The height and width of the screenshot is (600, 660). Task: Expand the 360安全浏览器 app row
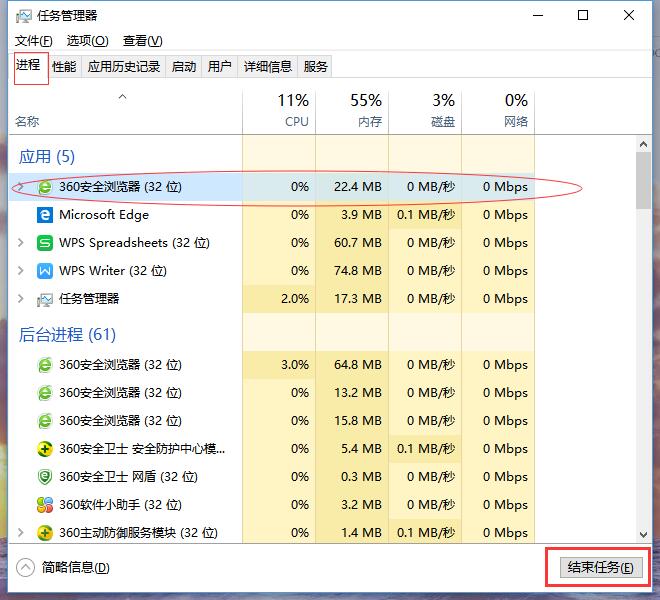click(x=20, y=187)
